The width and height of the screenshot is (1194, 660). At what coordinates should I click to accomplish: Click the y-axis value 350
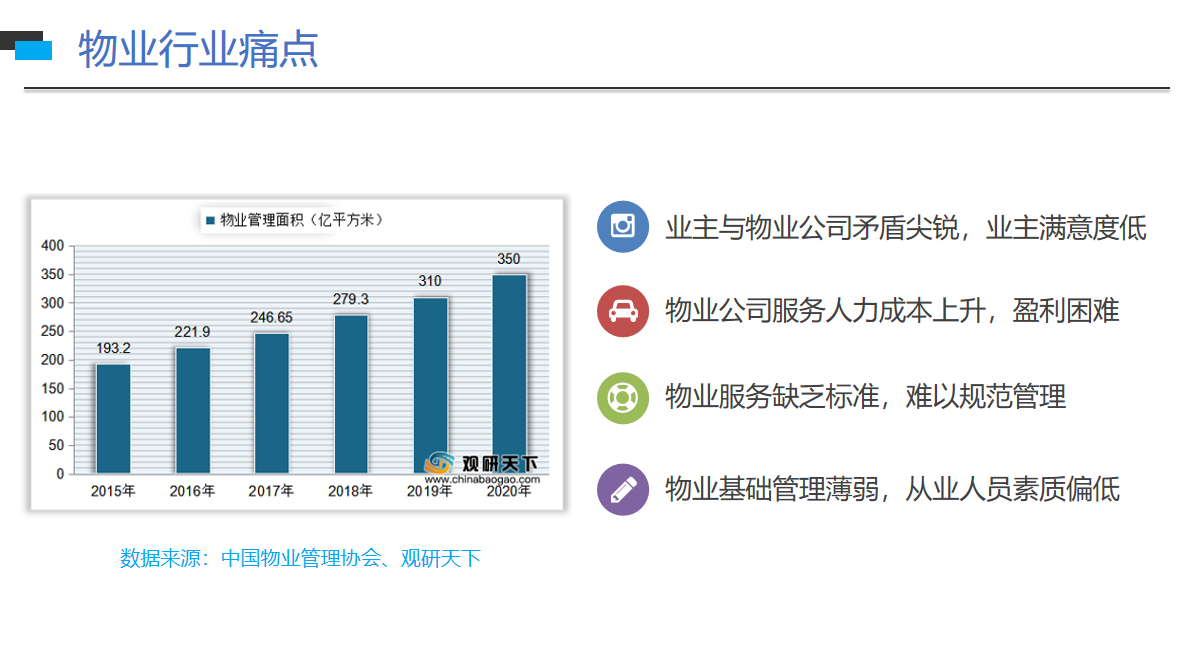(53, 274)
